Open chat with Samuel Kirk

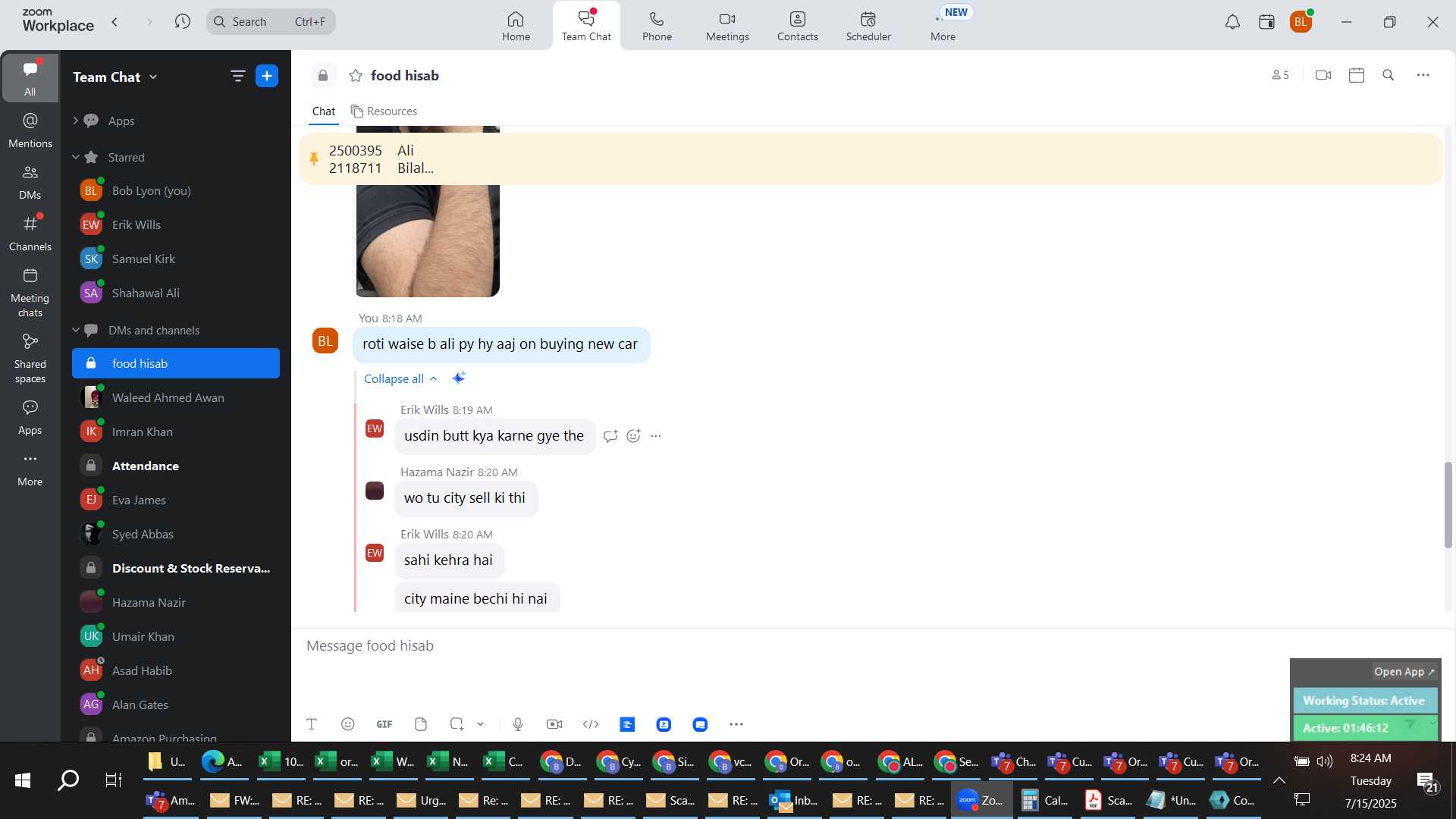coord(176,259)
